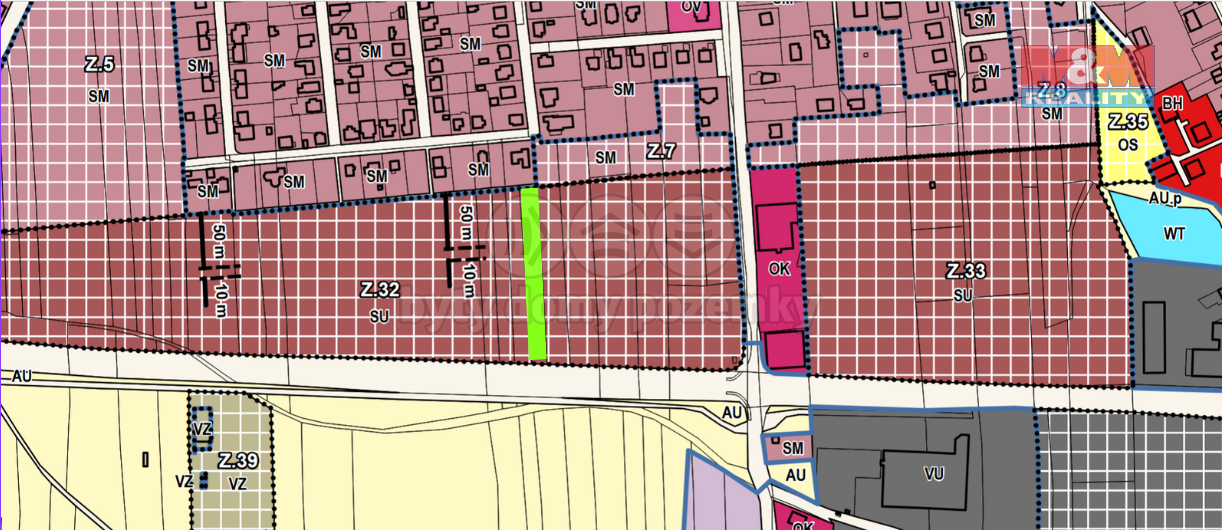
Task: Click the SM parcel south of main road
Action: click(x=792, y=449)
